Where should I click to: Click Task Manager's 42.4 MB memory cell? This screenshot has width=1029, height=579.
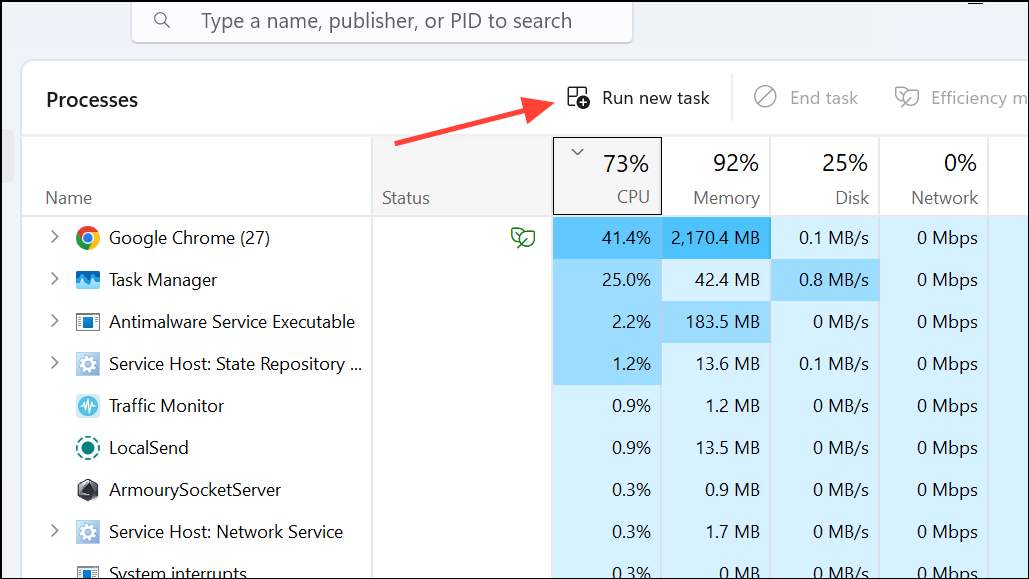point(716,280)
